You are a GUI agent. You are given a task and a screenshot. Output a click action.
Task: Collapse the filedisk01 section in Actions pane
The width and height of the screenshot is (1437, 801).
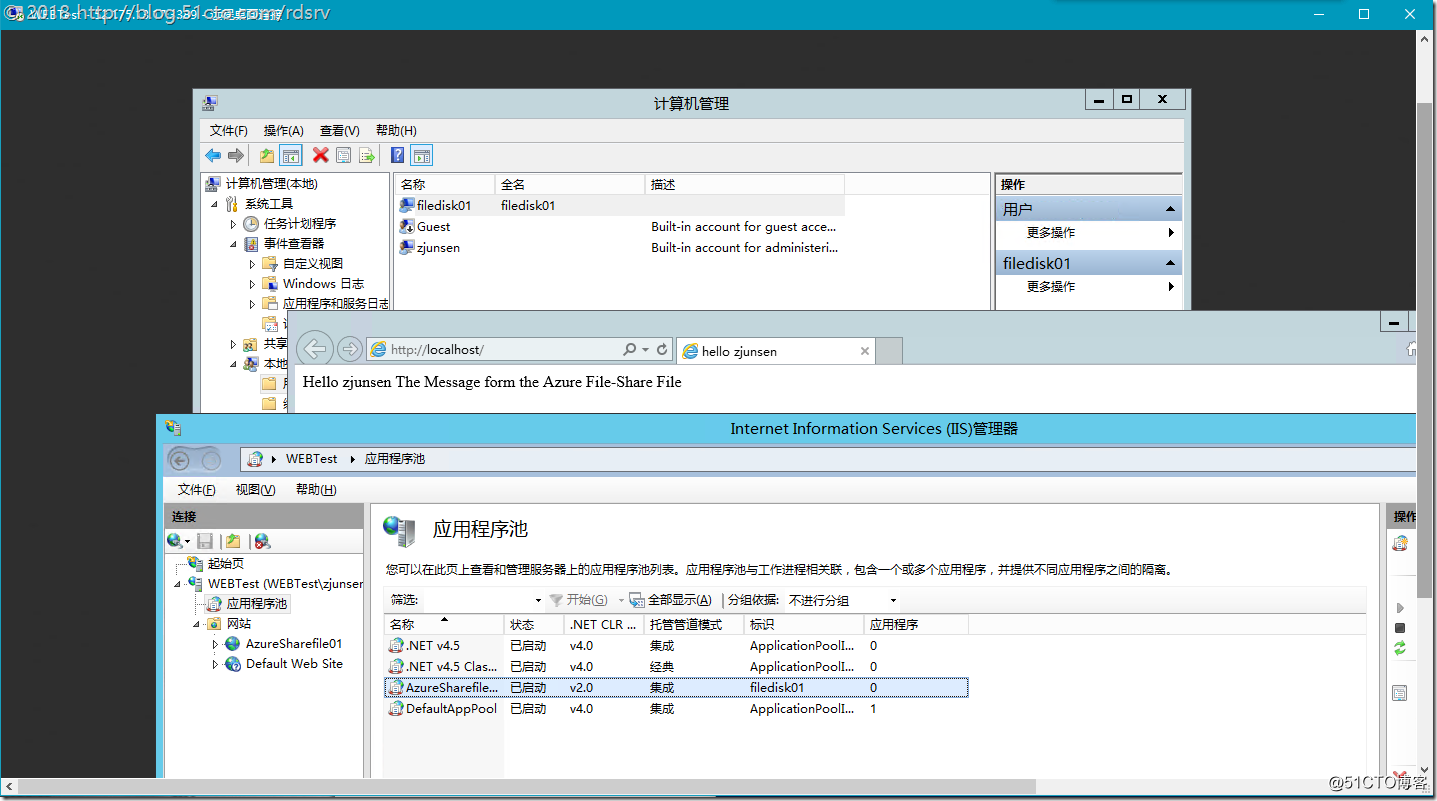(1169, 263)
